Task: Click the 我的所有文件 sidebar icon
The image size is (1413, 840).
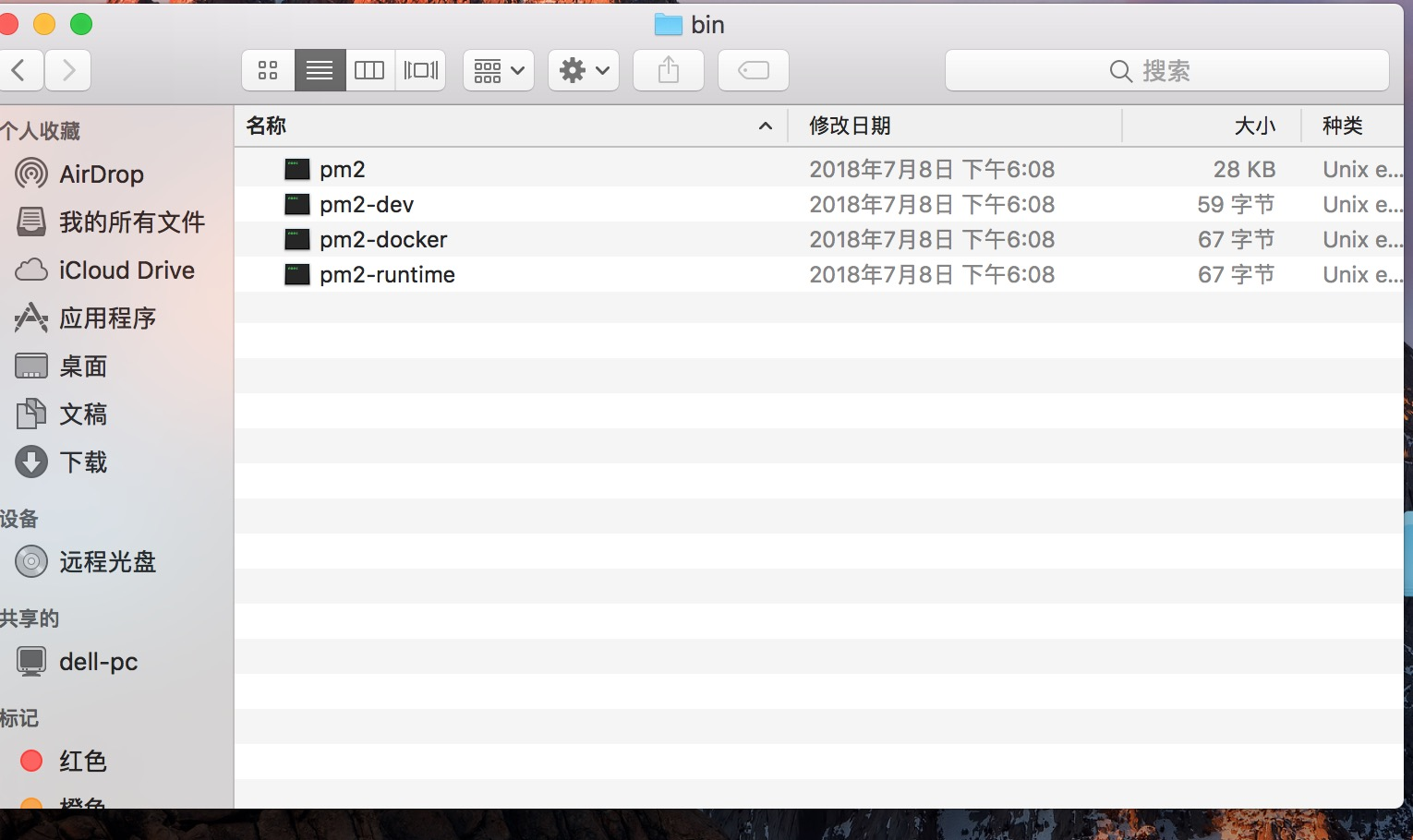Action: click(30, 222)
